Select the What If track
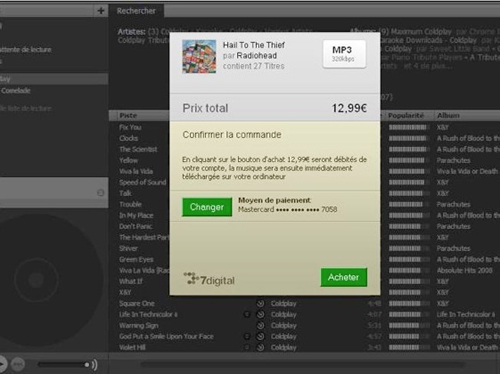 131,281
